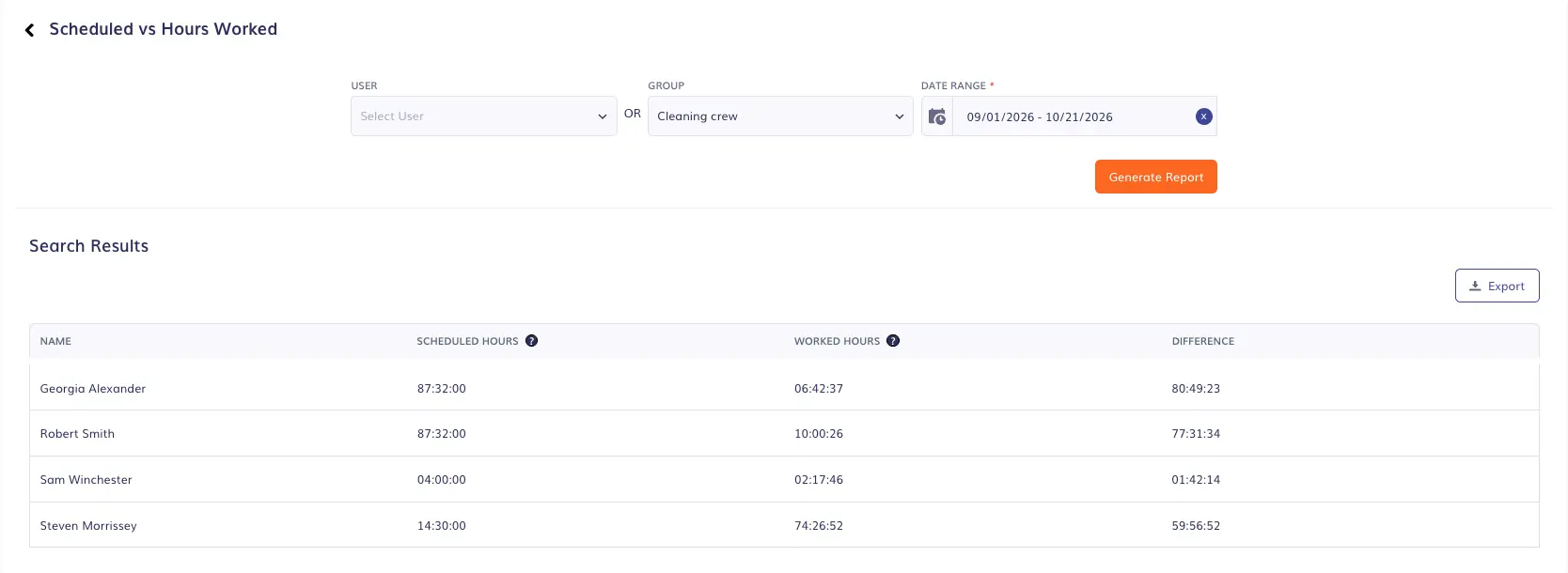Click the Scheduled vs Hours Worked title
The height and width of the screenshot is (573, 1568).
pos(164,29)
